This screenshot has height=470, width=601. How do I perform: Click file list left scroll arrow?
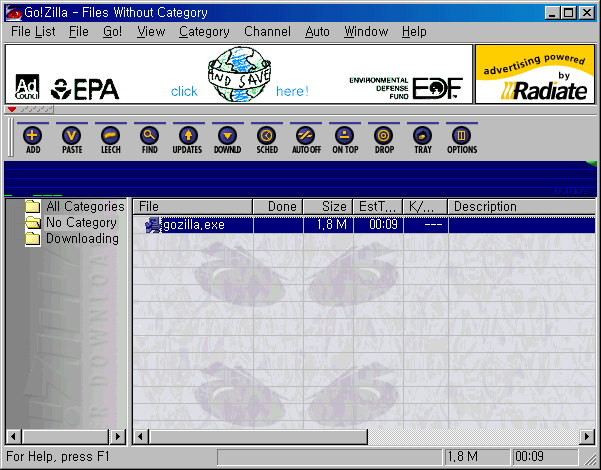[141, 436]
